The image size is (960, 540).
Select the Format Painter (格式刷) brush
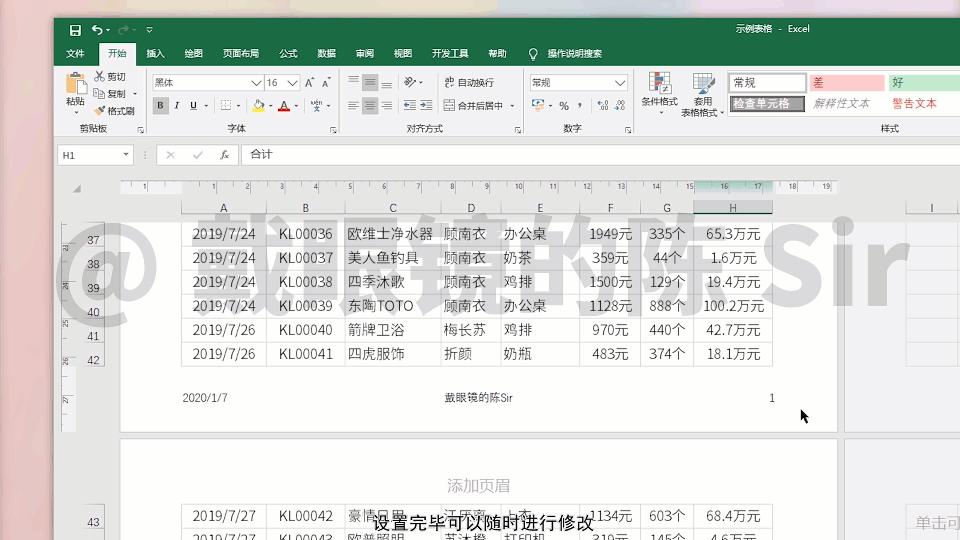coord(114,111)
